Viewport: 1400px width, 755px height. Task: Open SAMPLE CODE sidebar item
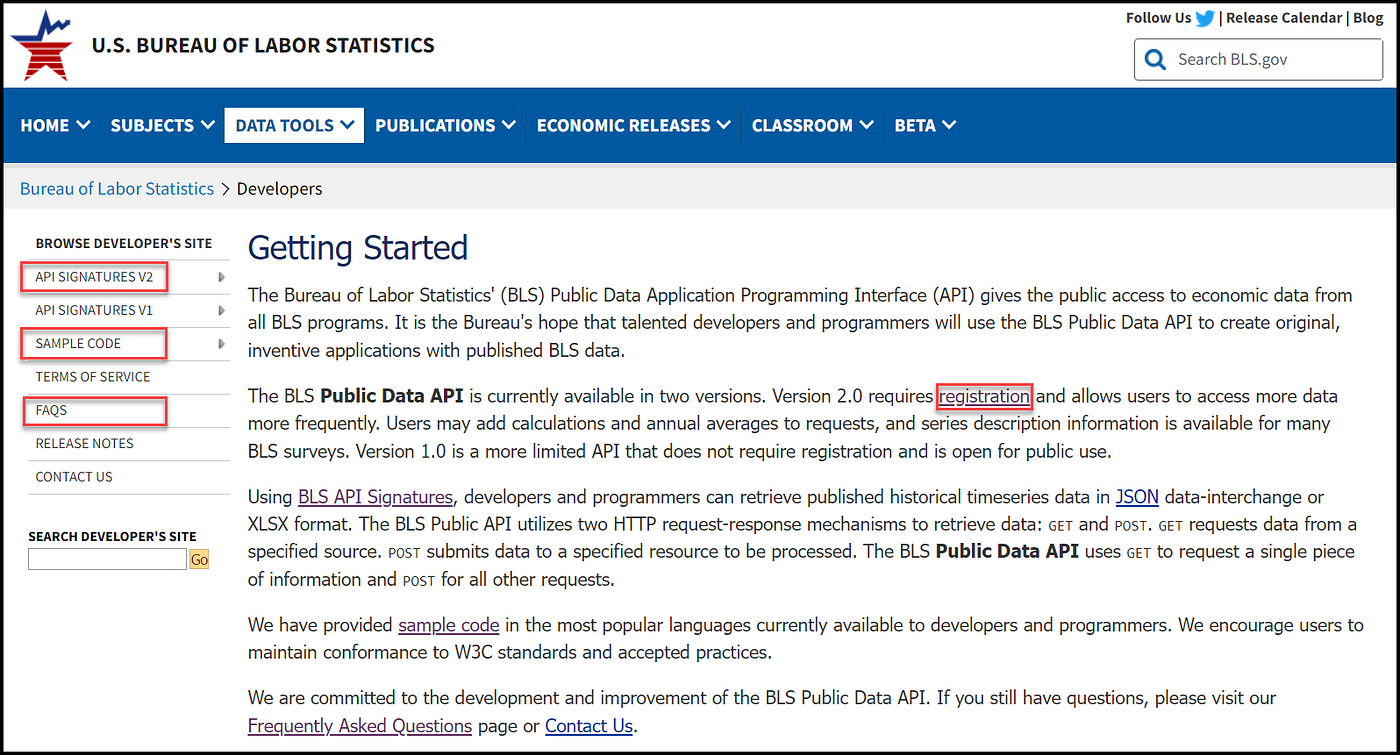[x=78, y=344]
